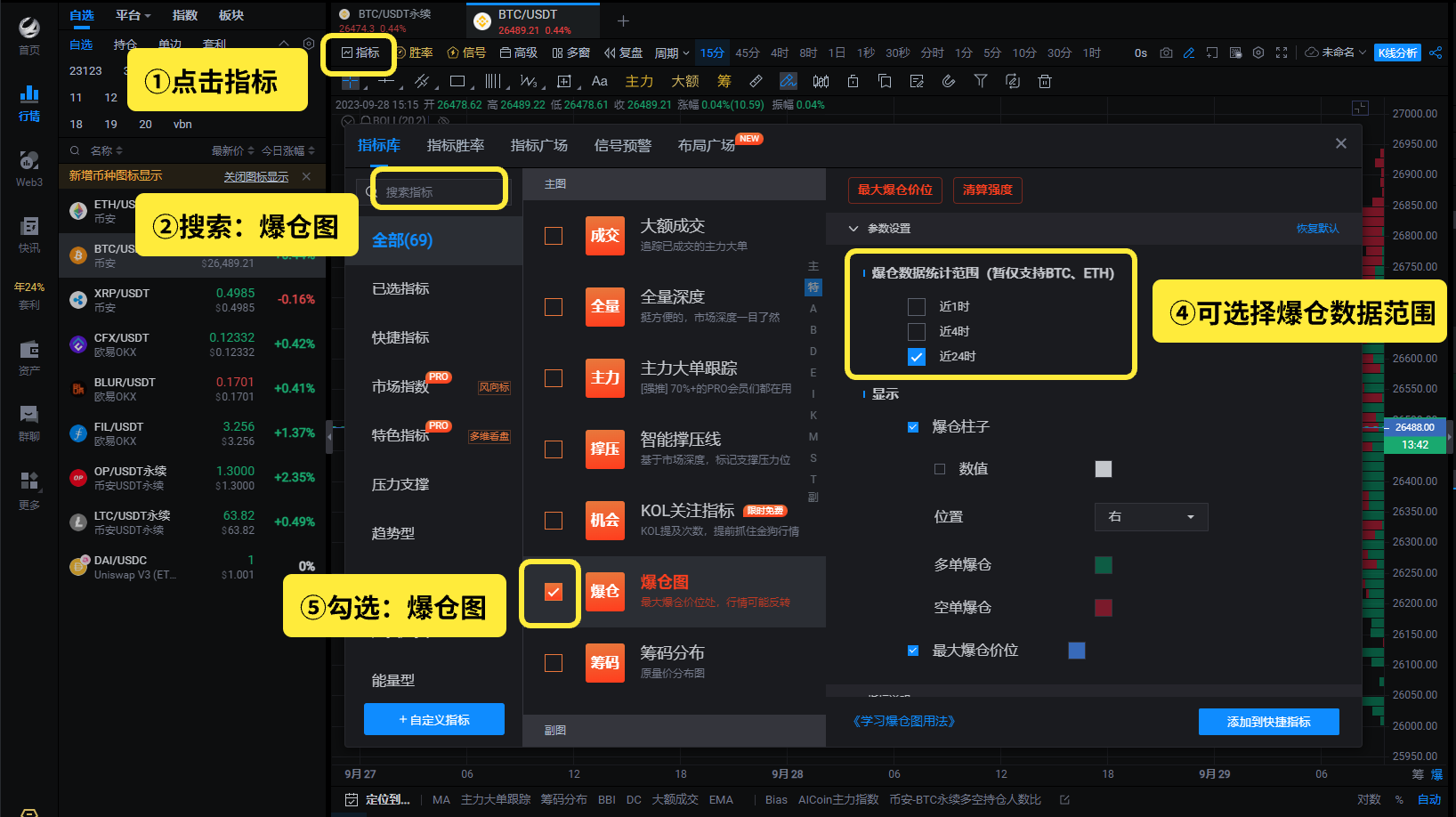Click the 添加到快捷指标 button
This screenshot has width=1456, height=817.
[1268, 722]
